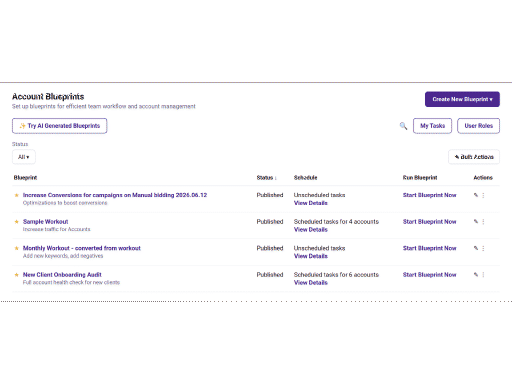Click the Run Blueprint column header
Viewport: 512px width, 384px height.
[x=420, y=178]
